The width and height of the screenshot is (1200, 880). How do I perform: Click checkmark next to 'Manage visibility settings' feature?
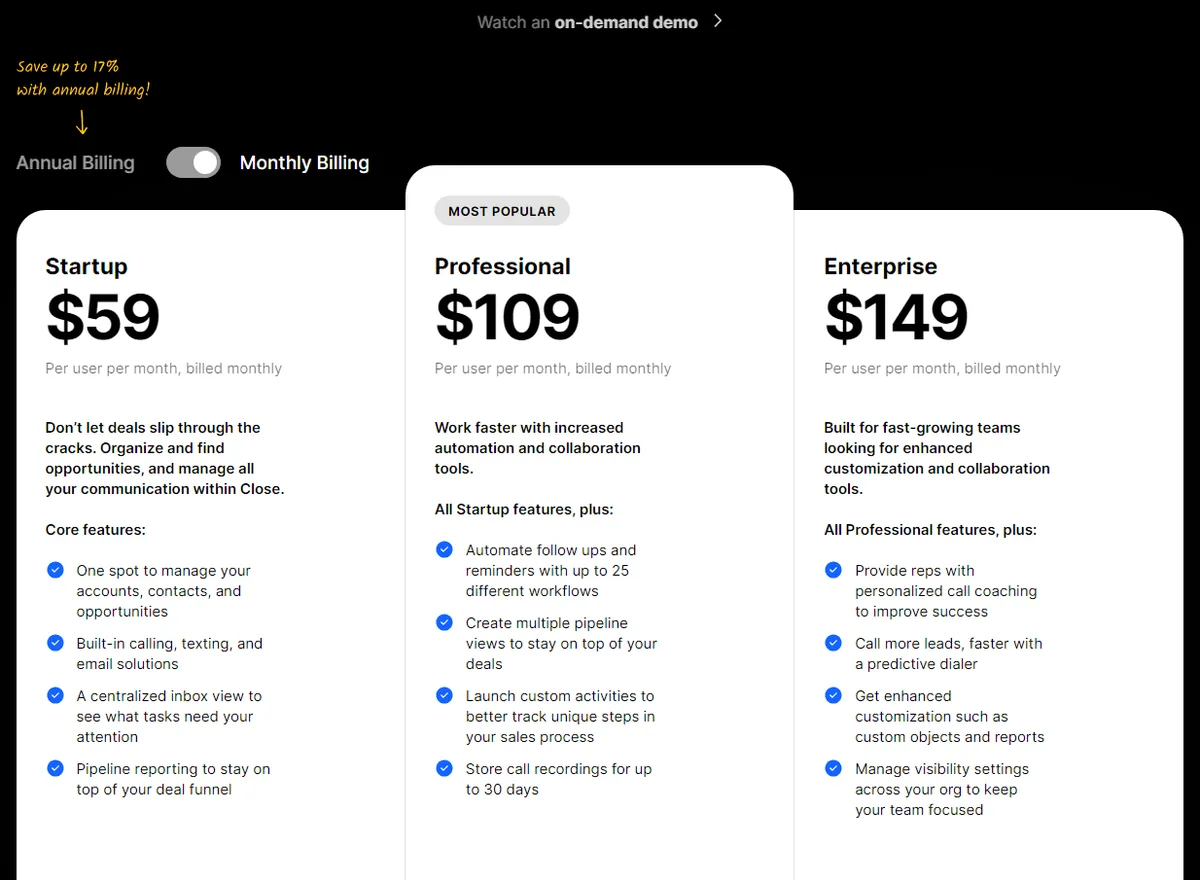pos(833,769)
